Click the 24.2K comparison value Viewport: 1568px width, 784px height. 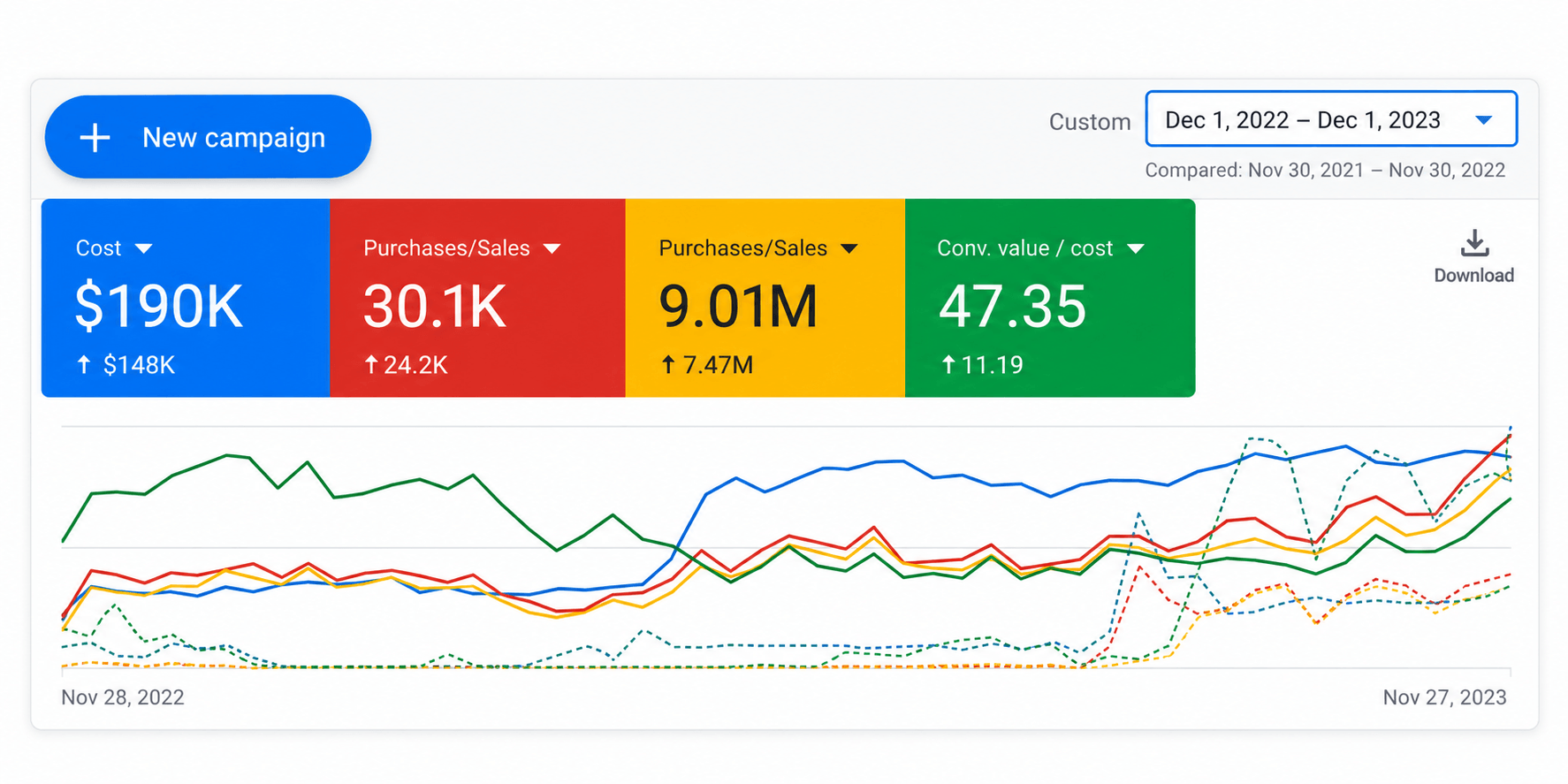coord(415,365)
